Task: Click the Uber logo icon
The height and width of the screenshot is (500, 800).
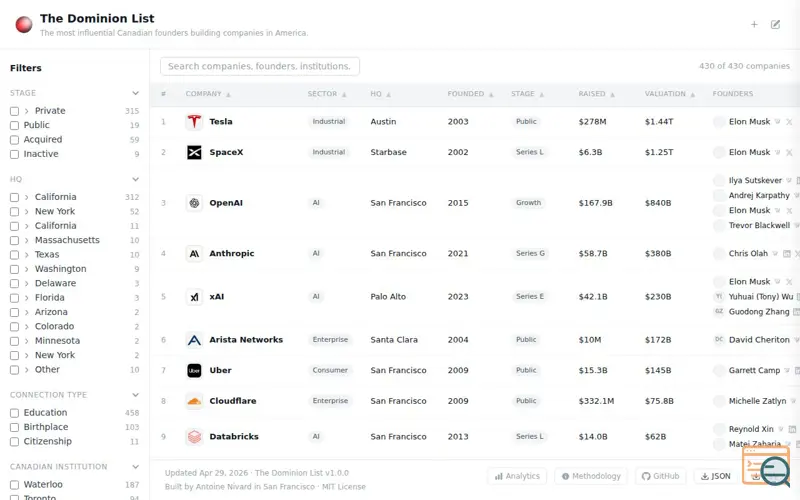Action: (194, 370)
